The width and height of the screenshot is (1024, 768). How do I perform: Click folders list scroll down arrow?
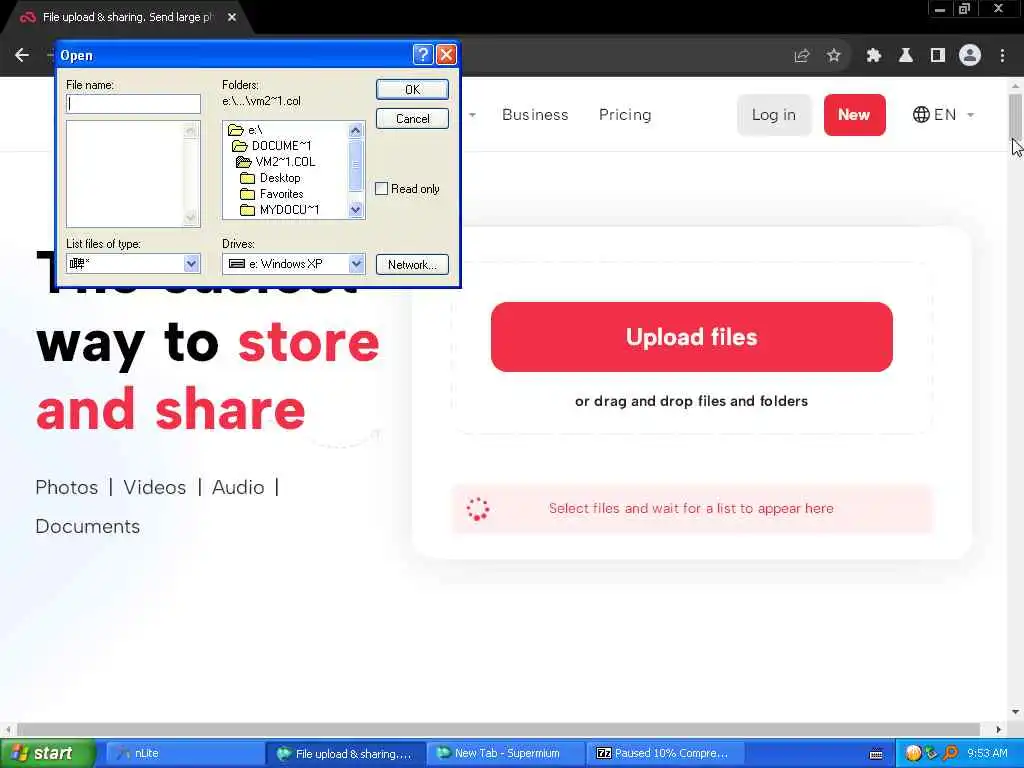pyautogui.click(x=355, y=210)
